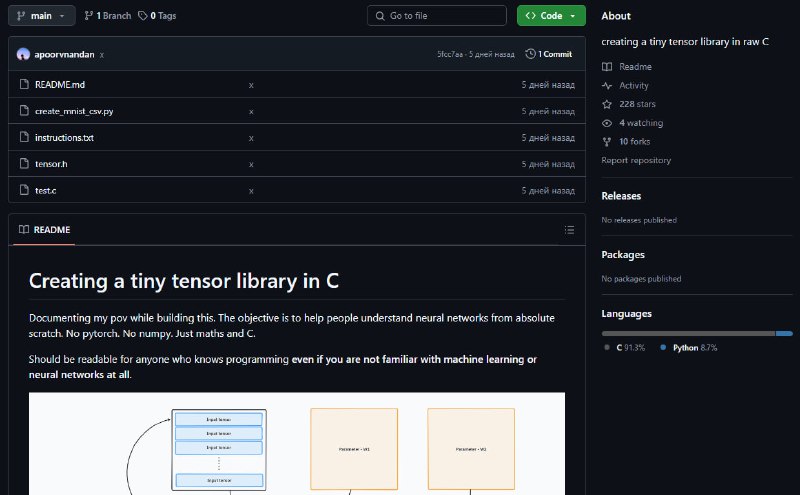Viewport: 800px width, 495px height.
Task: Click the Readme link in About
Action: [635, 67]
